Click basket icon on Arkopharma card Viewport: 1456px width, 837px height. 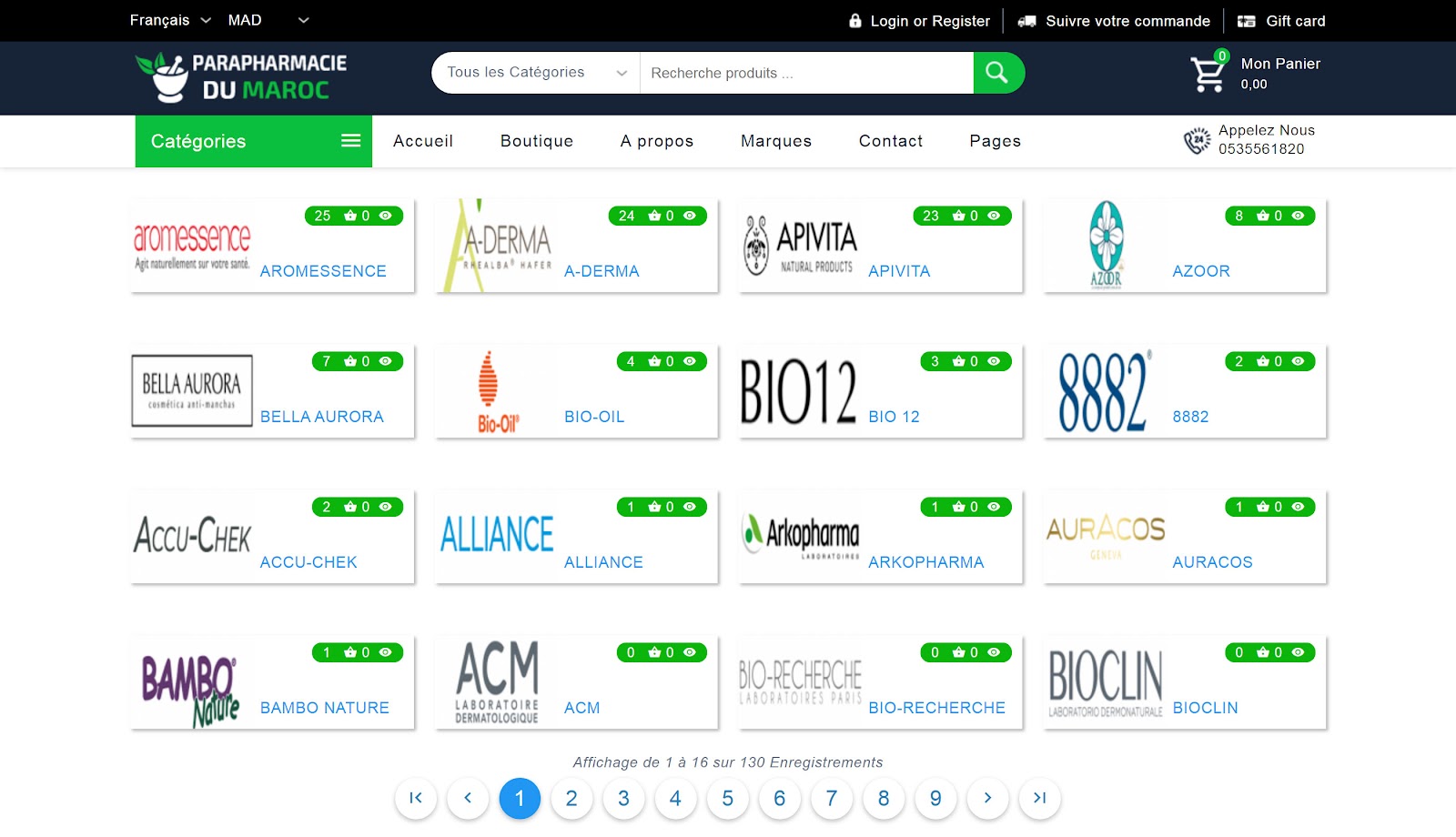(958, 507)
